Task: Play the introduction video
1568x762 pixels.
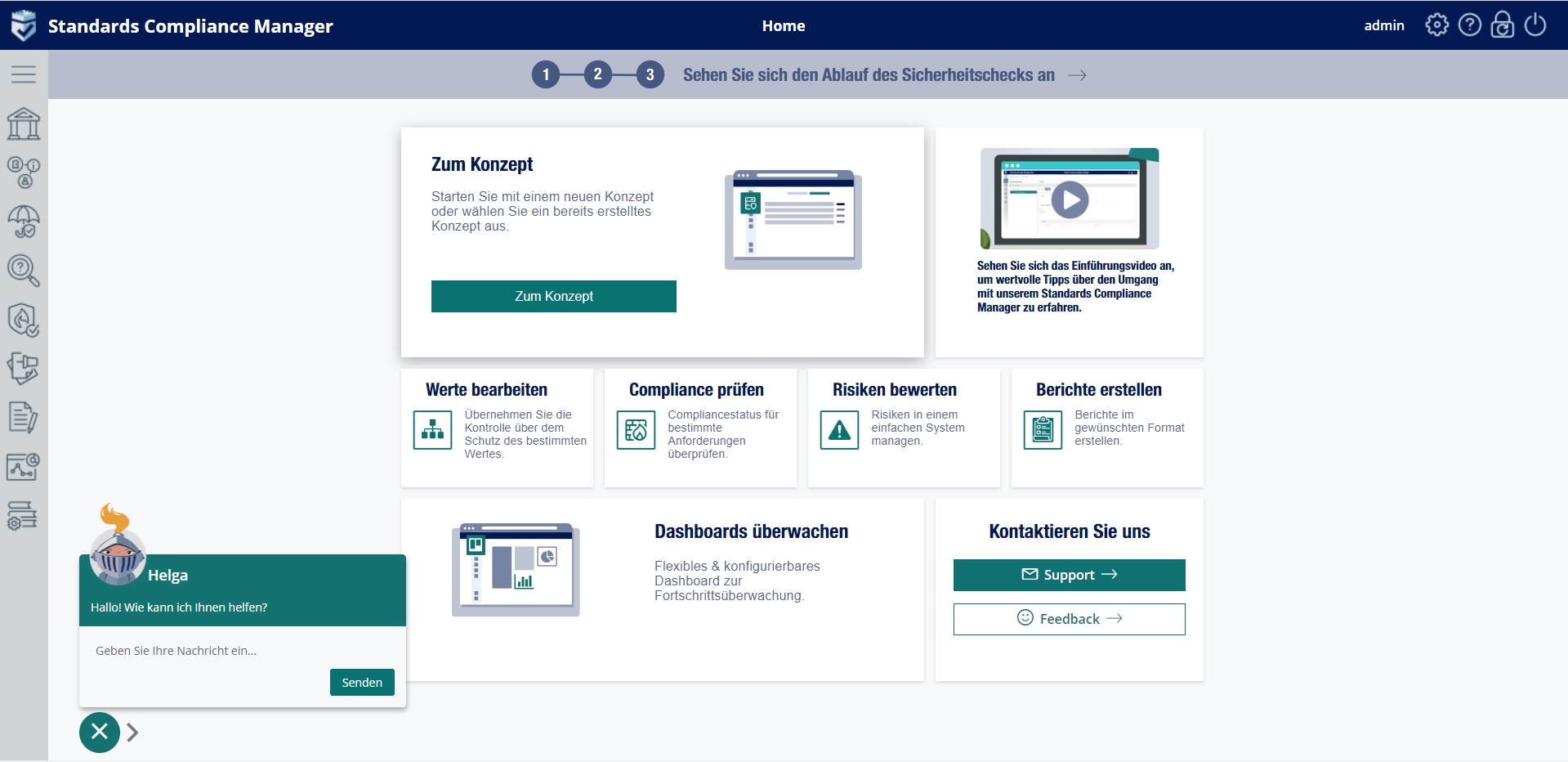Action: coord(1070,199)
